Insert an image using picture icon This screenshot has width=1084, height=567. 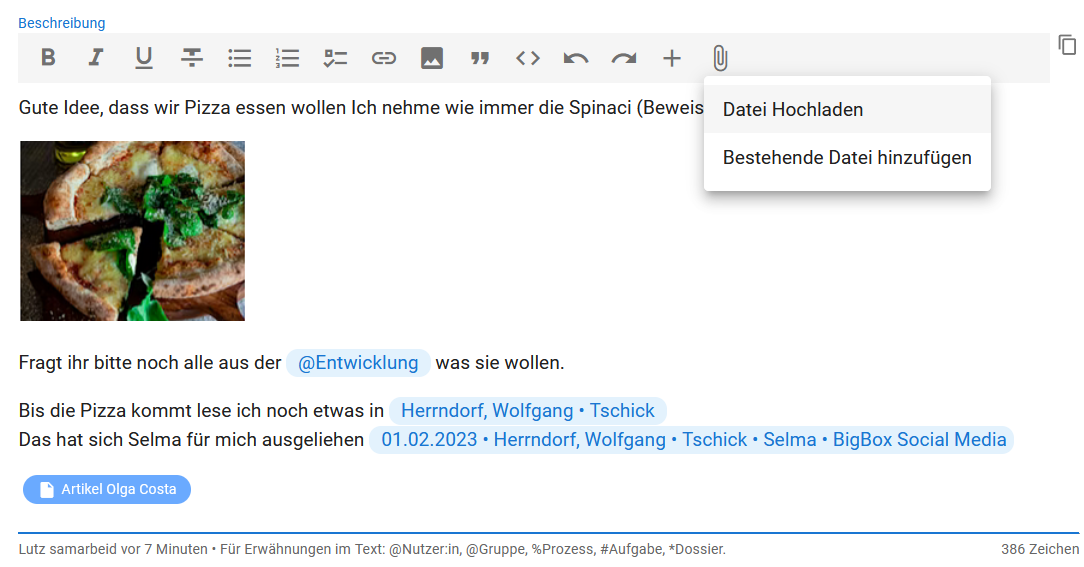(432, 58)
